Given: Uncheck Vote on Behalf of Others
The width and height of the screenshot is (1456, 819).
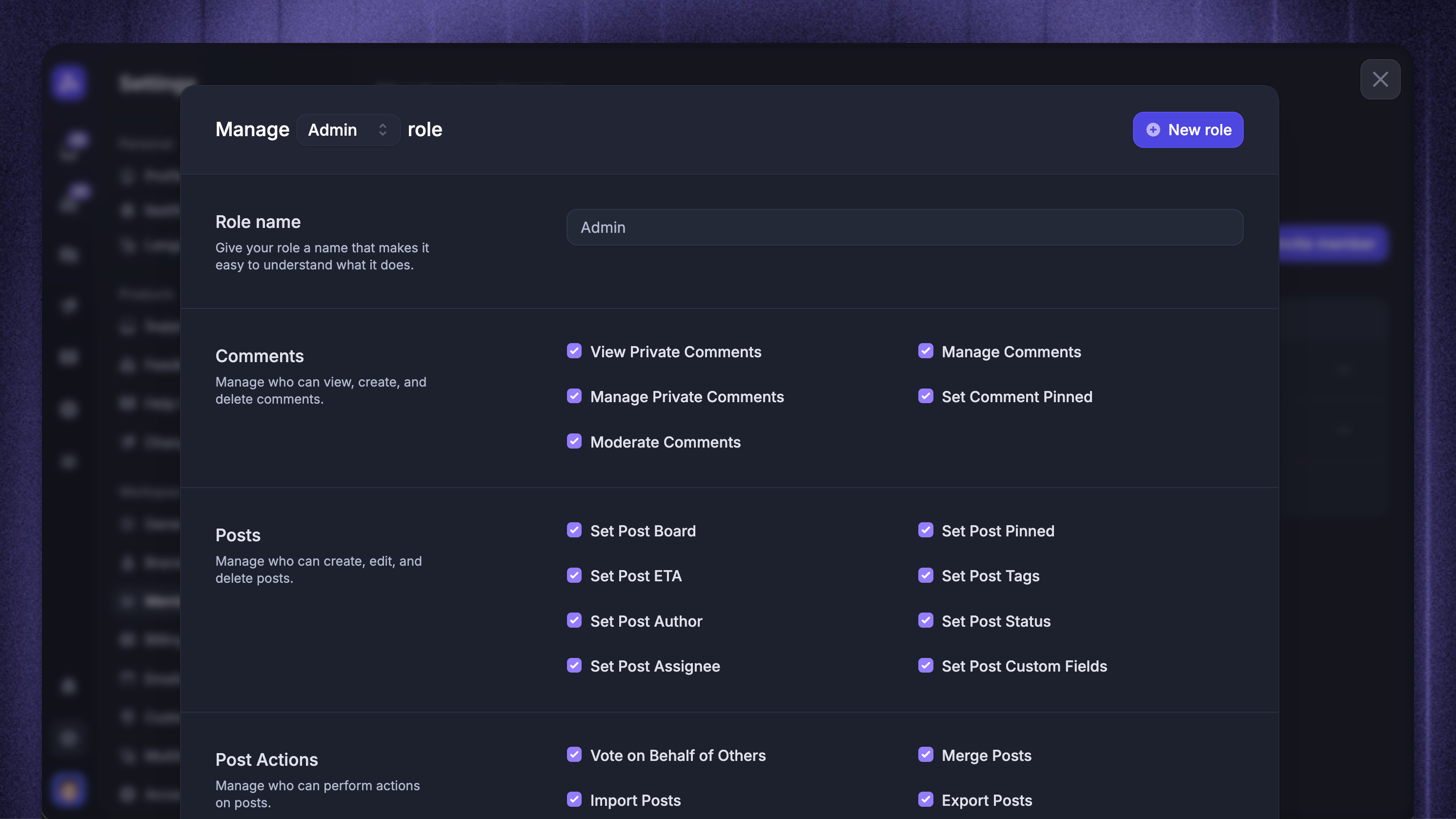Looking at the screenshot, I should [574, 755].
